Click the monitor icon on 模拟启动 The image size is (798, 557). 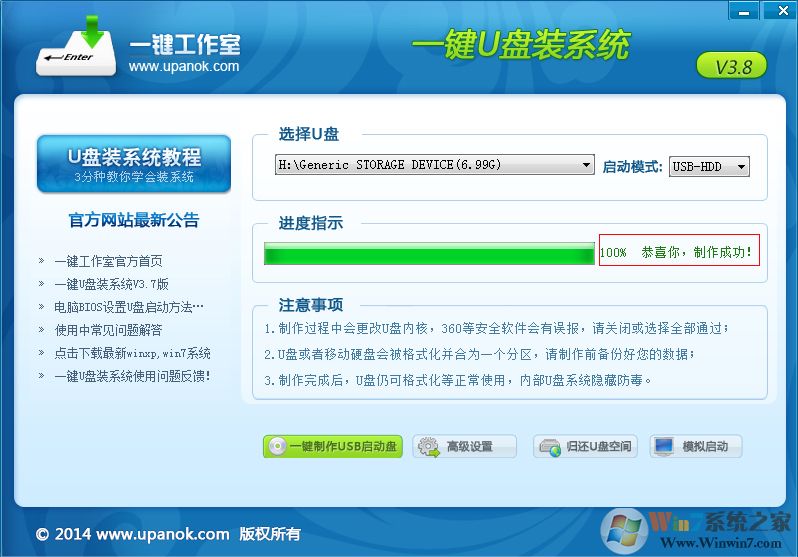[664, 447]
